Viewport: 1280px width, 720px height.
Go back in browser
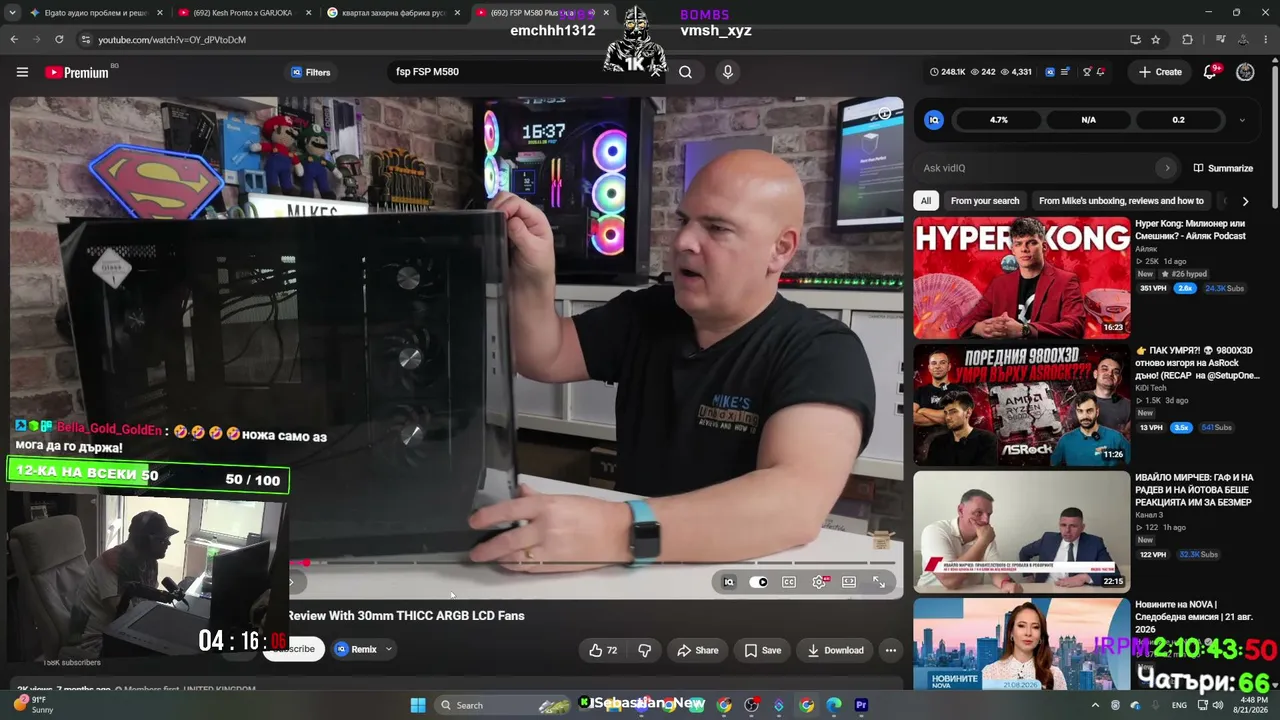pos(14,39)
